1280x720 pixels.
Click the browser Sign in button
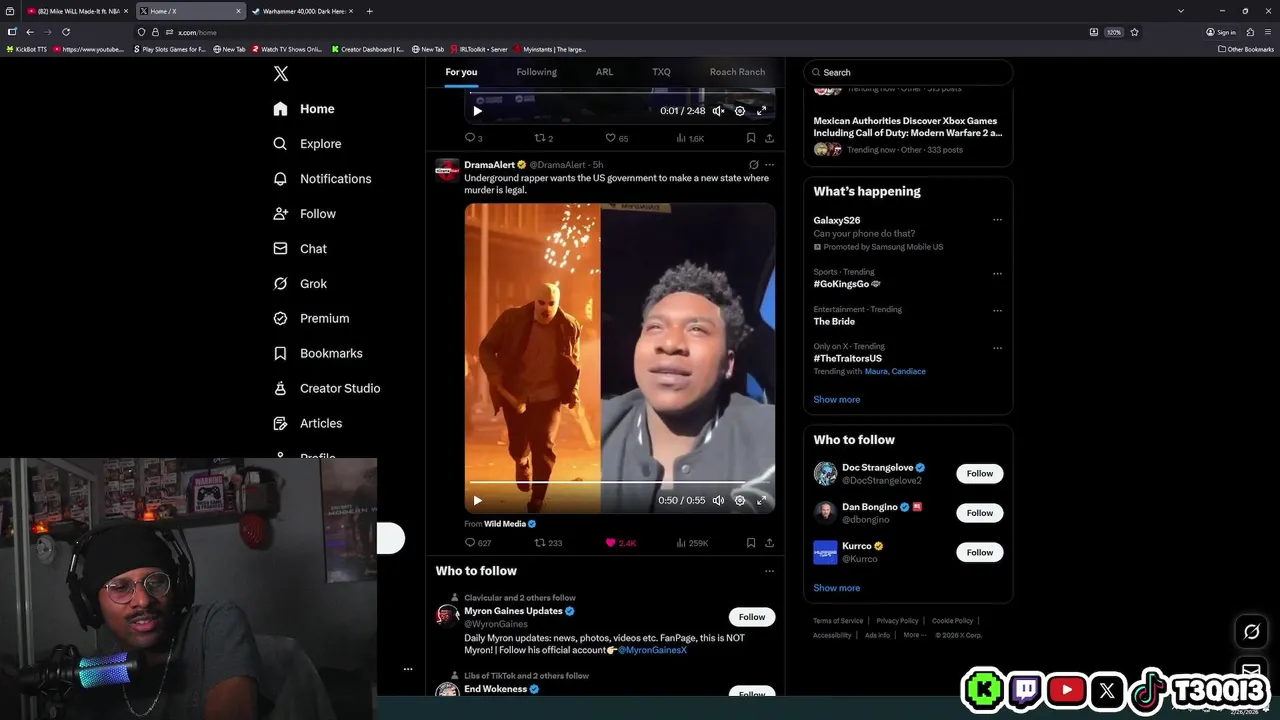[1221, 32]
